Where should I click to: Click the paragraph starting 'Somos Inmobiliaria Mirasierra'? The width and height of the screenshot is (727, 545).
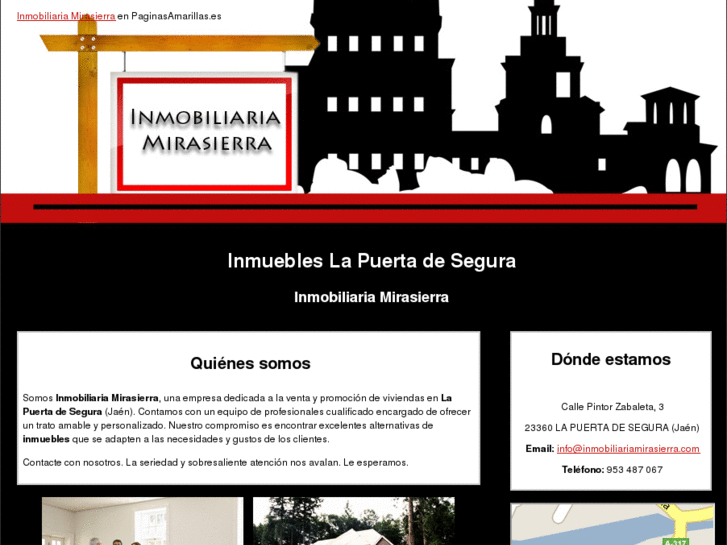pos(247,418)
